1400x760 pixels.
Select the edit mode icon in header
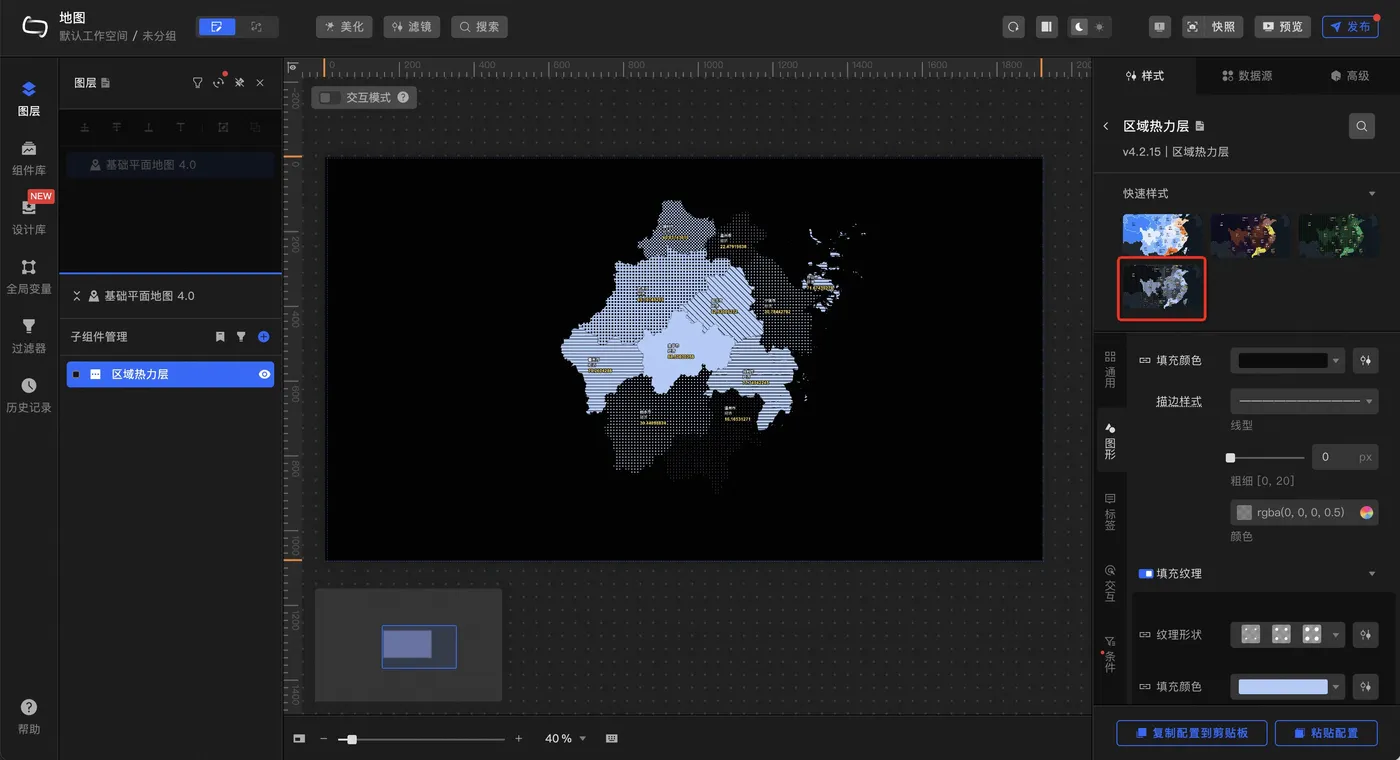click(217, 27)
